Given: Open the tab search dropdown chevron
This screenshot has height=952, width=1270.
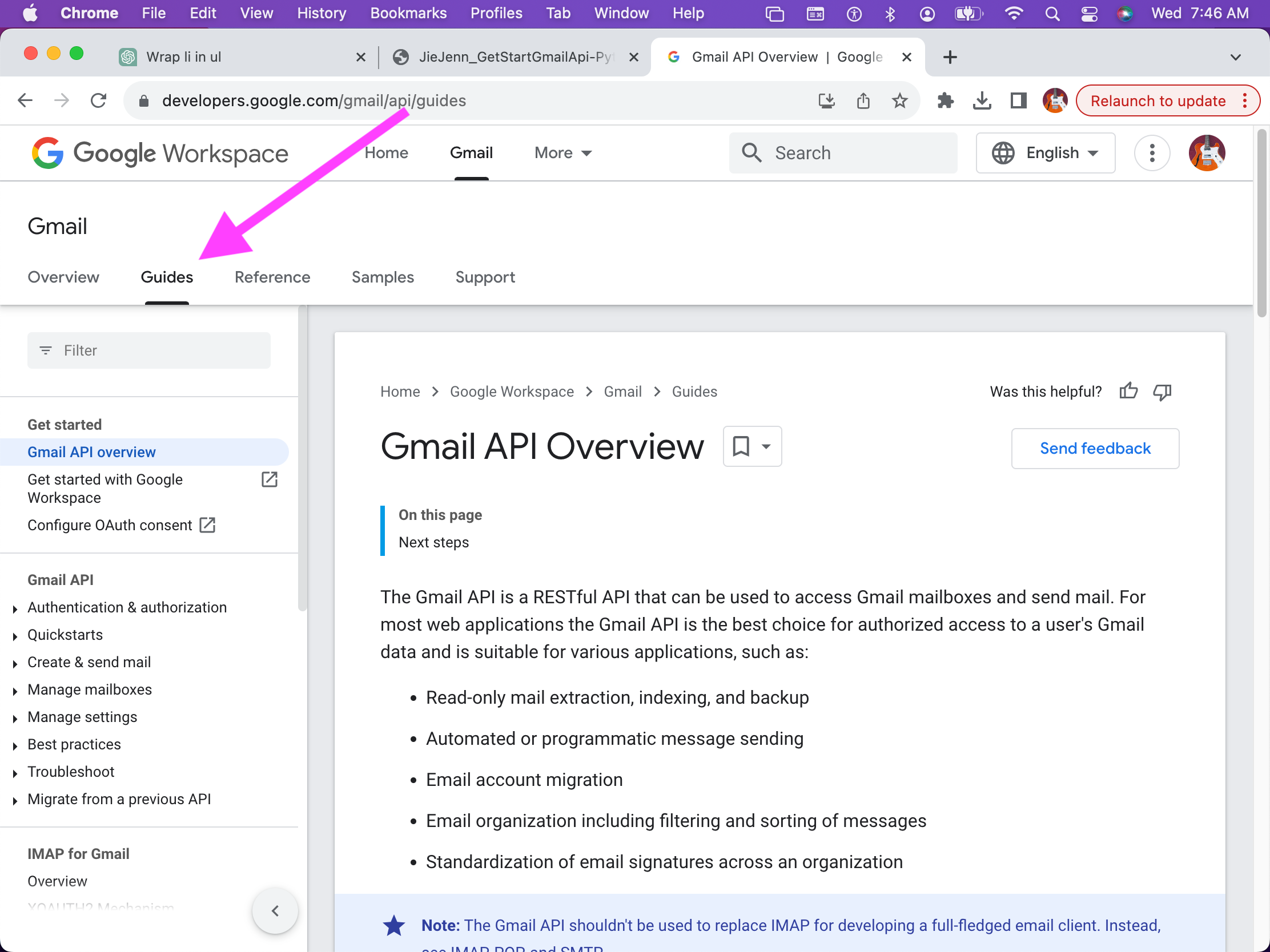Looking at the screenshot, I should pyautogui.click(x=1236, y=57).
